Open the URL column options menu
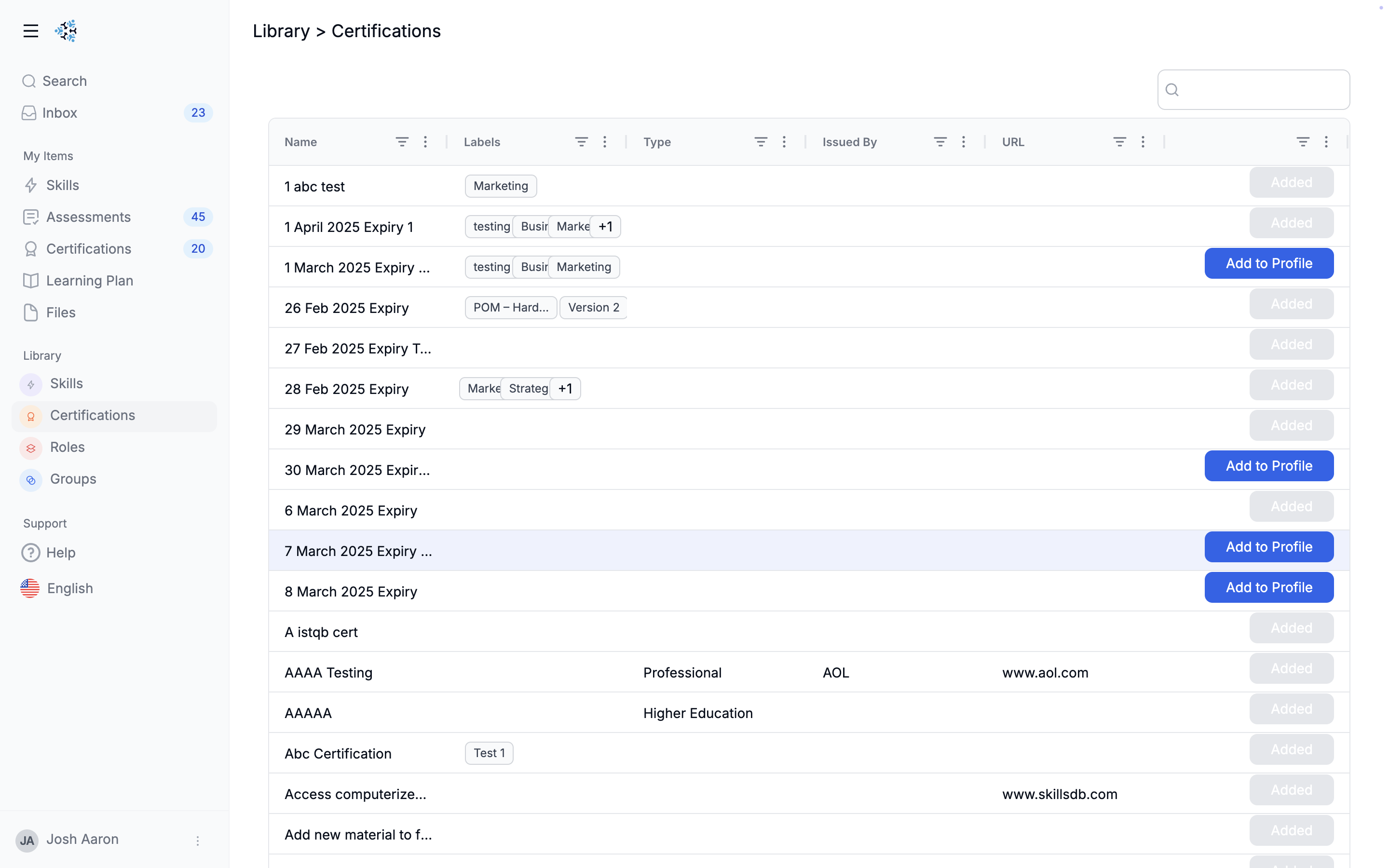 [1143, 142]
